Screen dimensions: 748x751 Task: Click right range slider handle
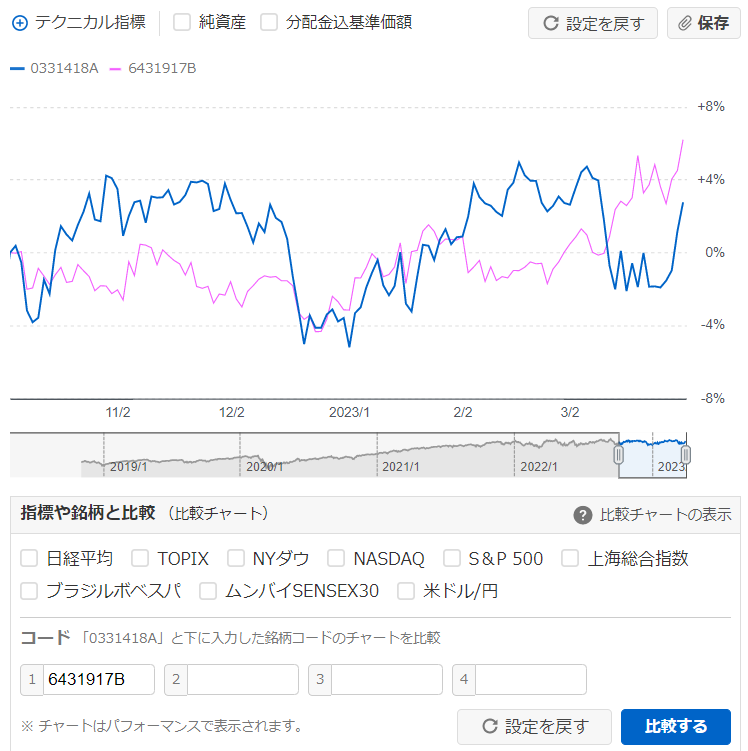pos(686,455)
